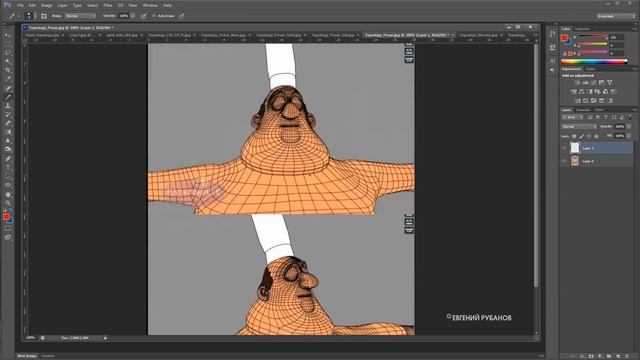The image size is (640, 360).
Task: Toggle lock image pixels in Layers panel
Action: pos(582,136)
